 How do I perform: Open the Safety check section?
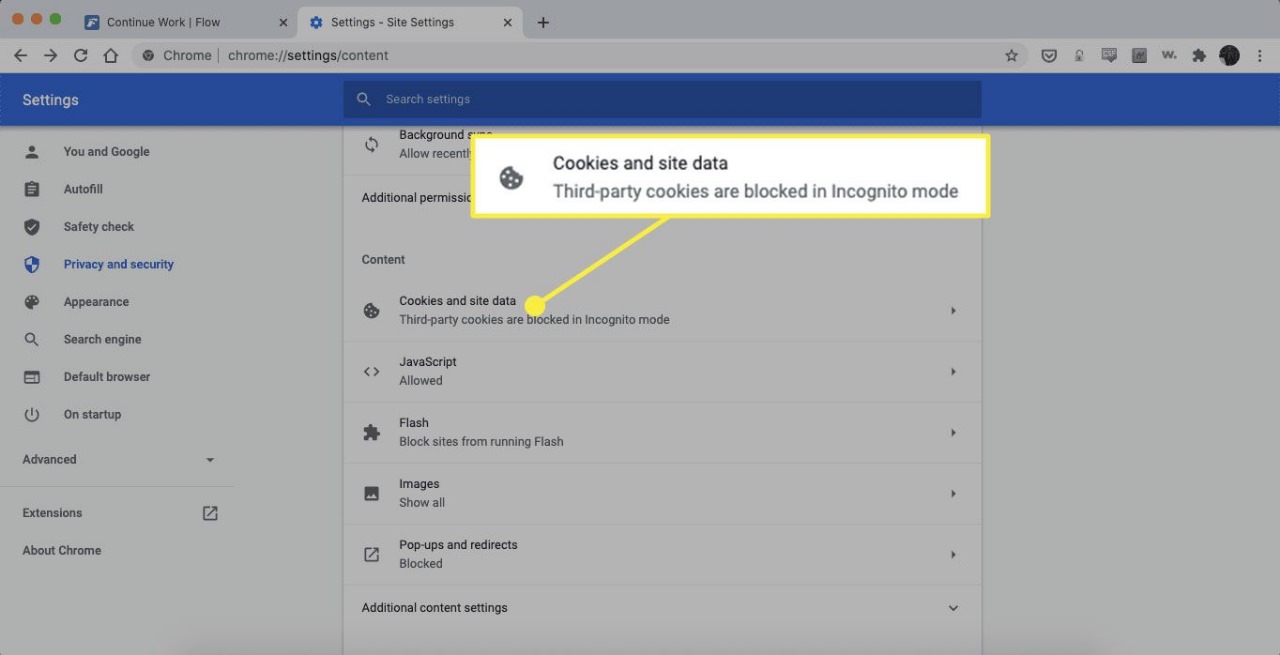(99, 227)
